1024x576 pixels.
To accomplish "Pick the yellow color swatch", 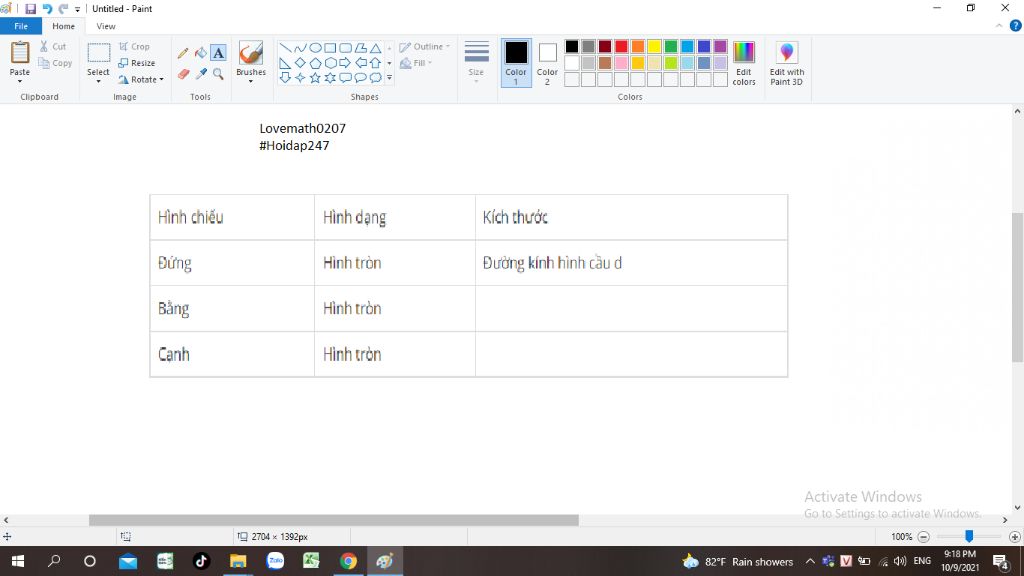I will click(654, 46).
